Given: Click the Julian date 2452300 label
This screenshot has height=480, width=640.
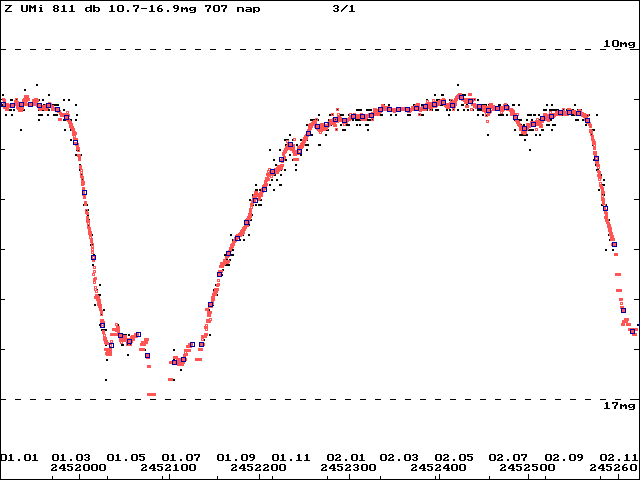Looking at the screenshot, I should click(348, 467).
